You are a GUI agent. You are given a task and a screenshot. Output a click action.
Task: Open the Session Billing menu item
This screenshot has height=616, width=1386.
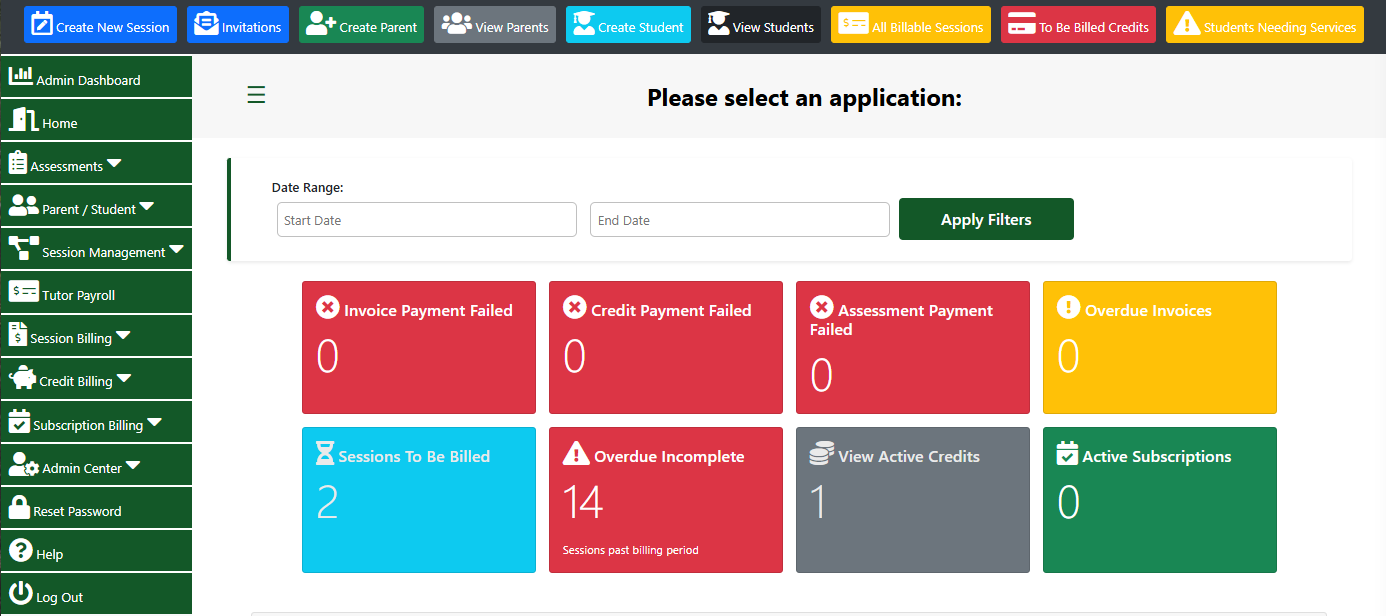[71, 338]
